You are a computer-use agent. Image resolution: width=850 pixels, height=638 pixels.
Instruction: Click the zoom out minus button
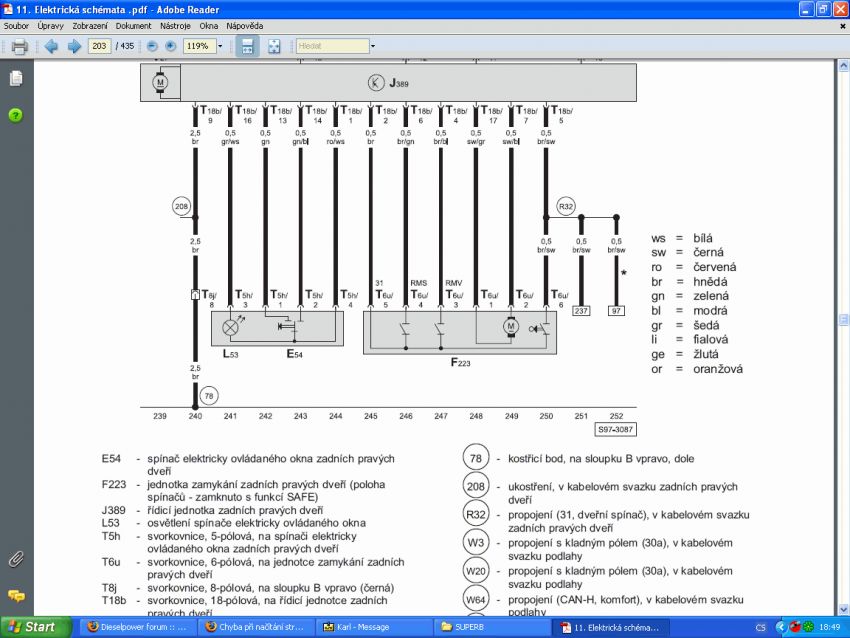(153, 46)
